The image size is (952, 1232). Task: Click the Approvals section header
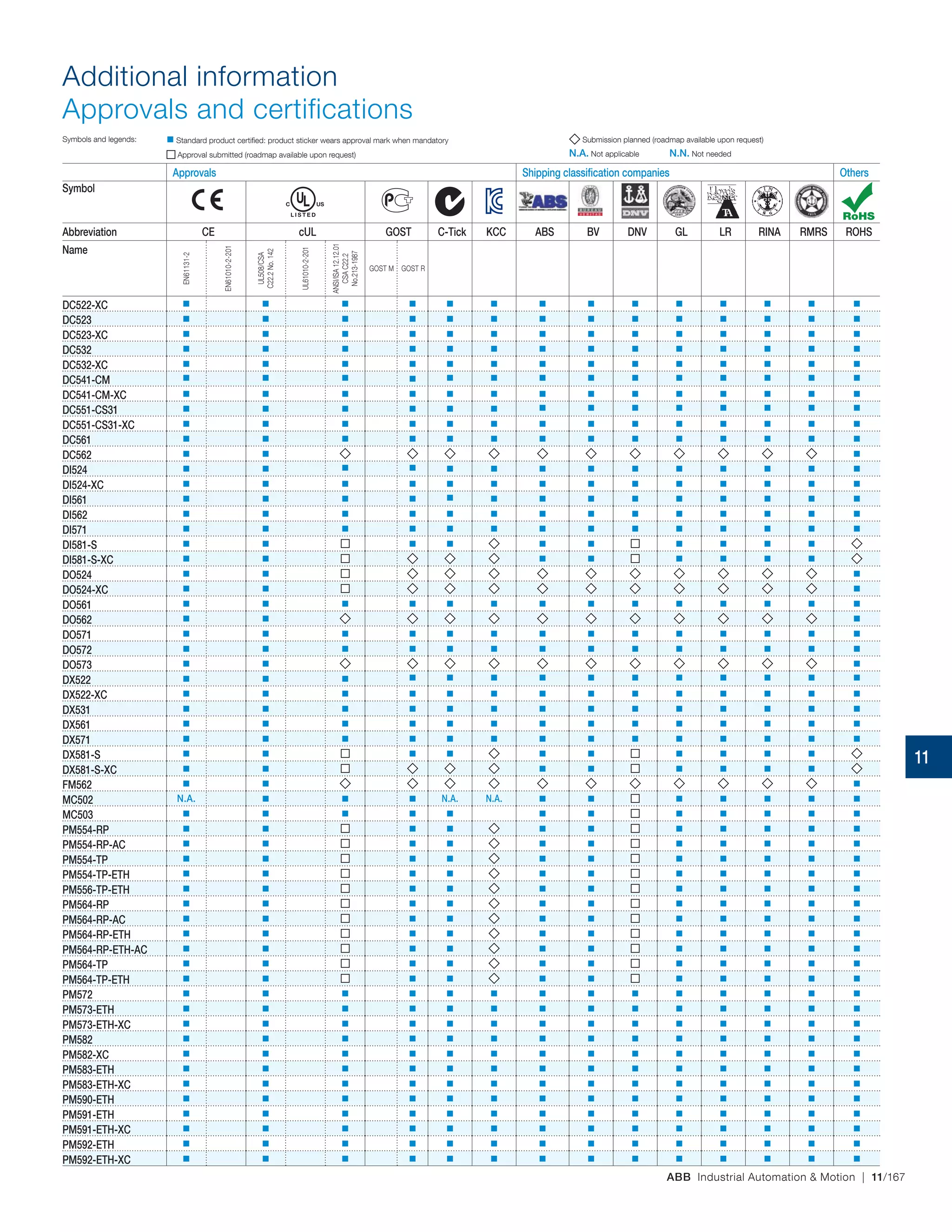(194, 172)
